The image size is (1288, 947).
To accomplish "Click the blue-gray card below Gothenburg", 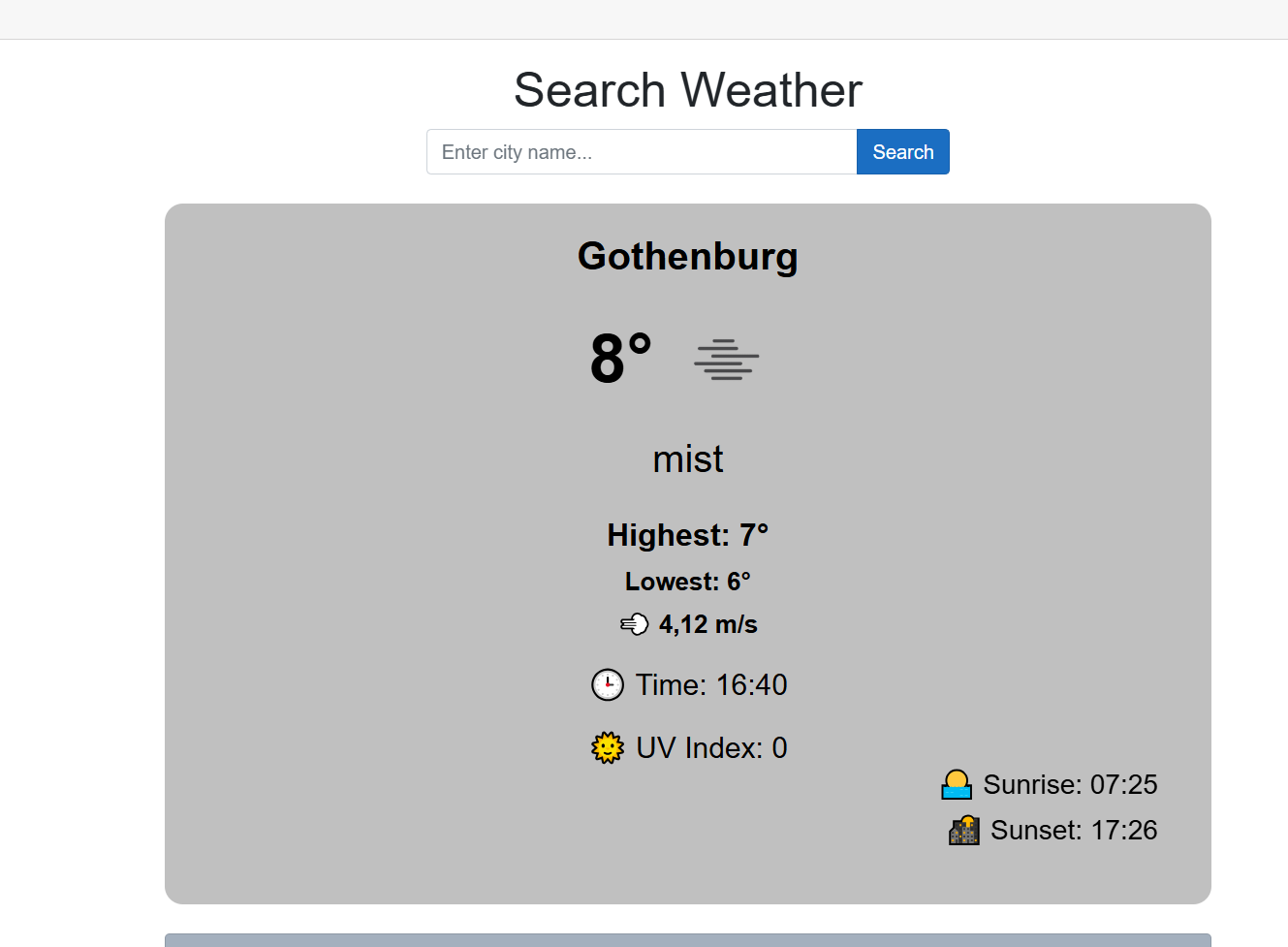I will (x=687, y=940).
